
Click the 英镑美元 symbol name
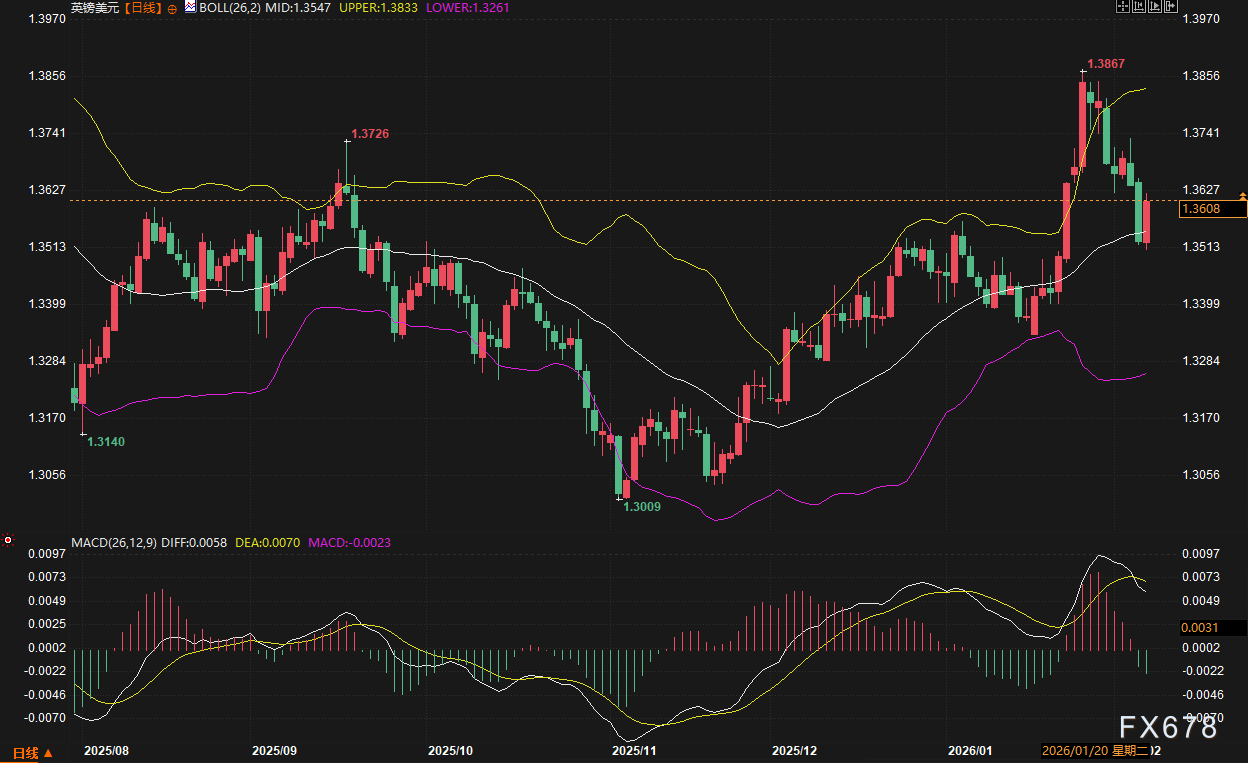click(93, 8)
